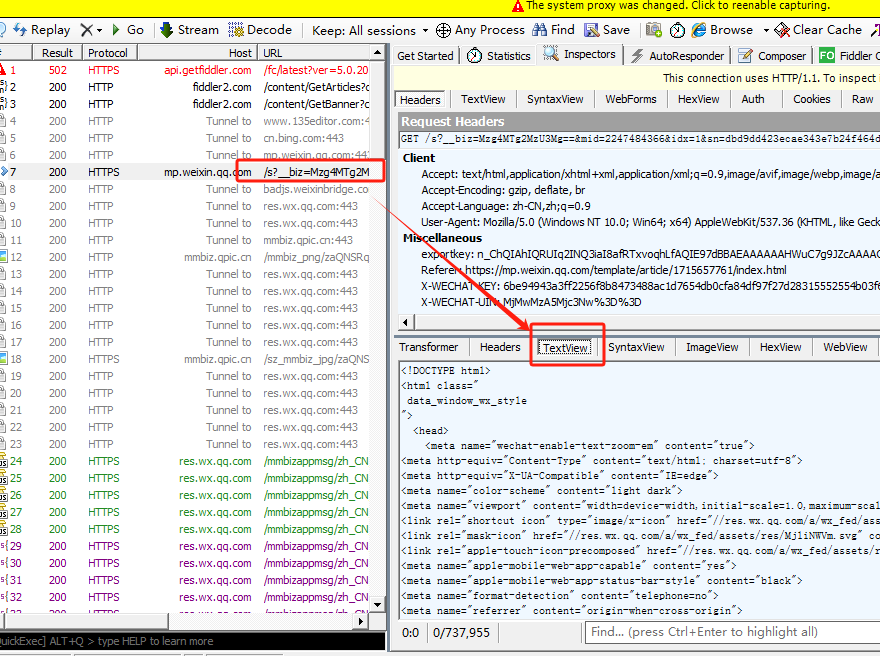The width and height of the screenshot is (880, 656).
Task: Sort sessions by Result column header
Action: [x=57, y=53]
